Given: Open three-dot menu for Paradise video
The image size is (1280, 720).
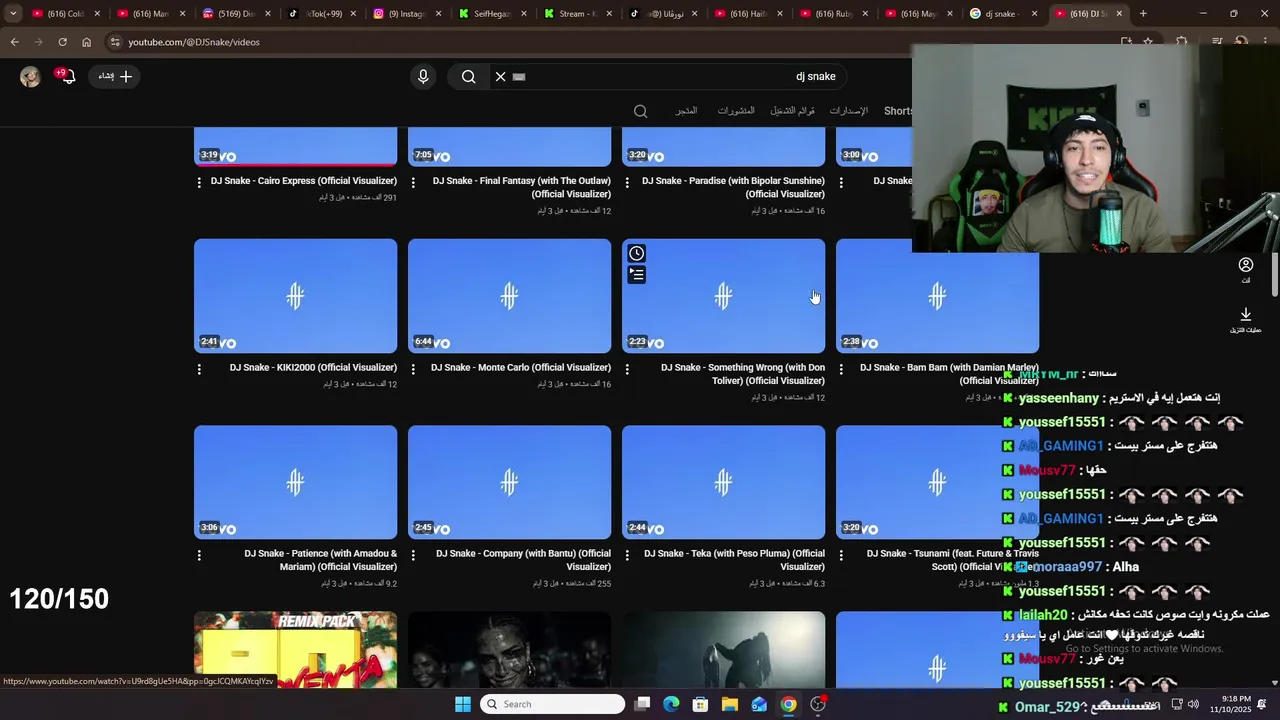Looking at the screenshot, I should 627,182.
